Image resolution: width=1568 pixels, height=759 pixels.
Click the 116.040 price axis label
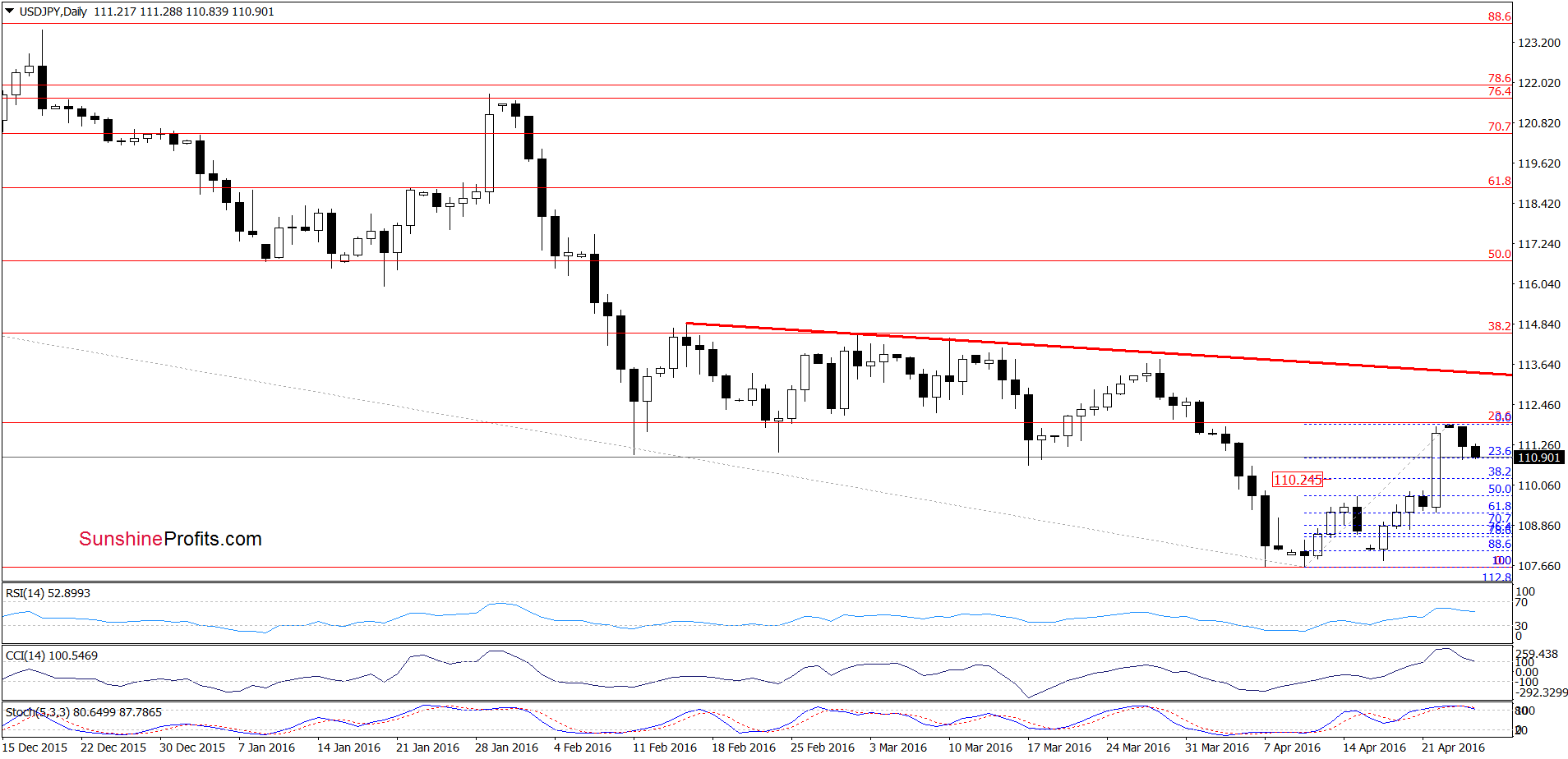coord(1538,284)
